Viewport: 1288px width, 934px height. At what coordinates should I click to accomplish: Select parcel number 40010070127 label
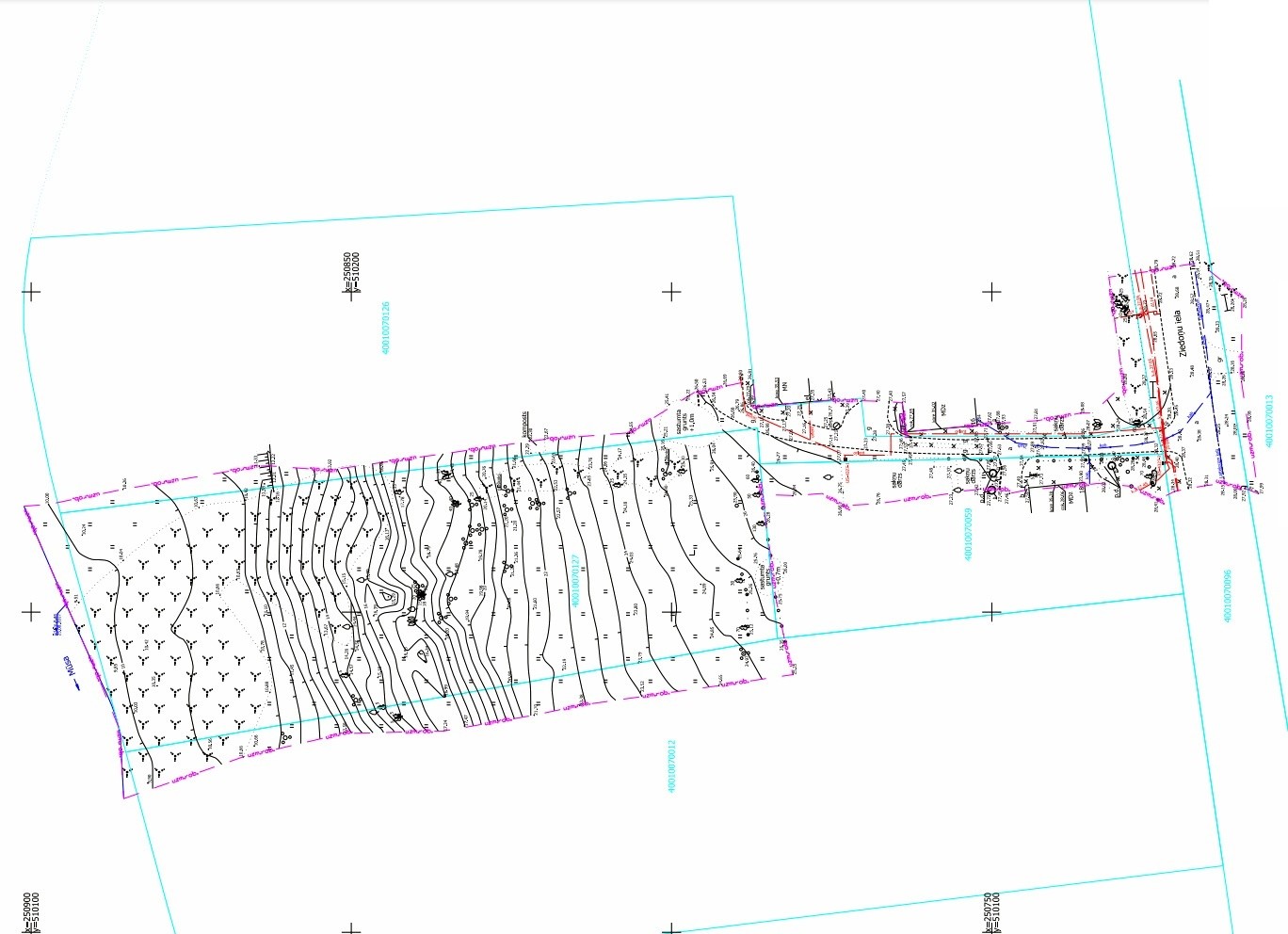575,580
